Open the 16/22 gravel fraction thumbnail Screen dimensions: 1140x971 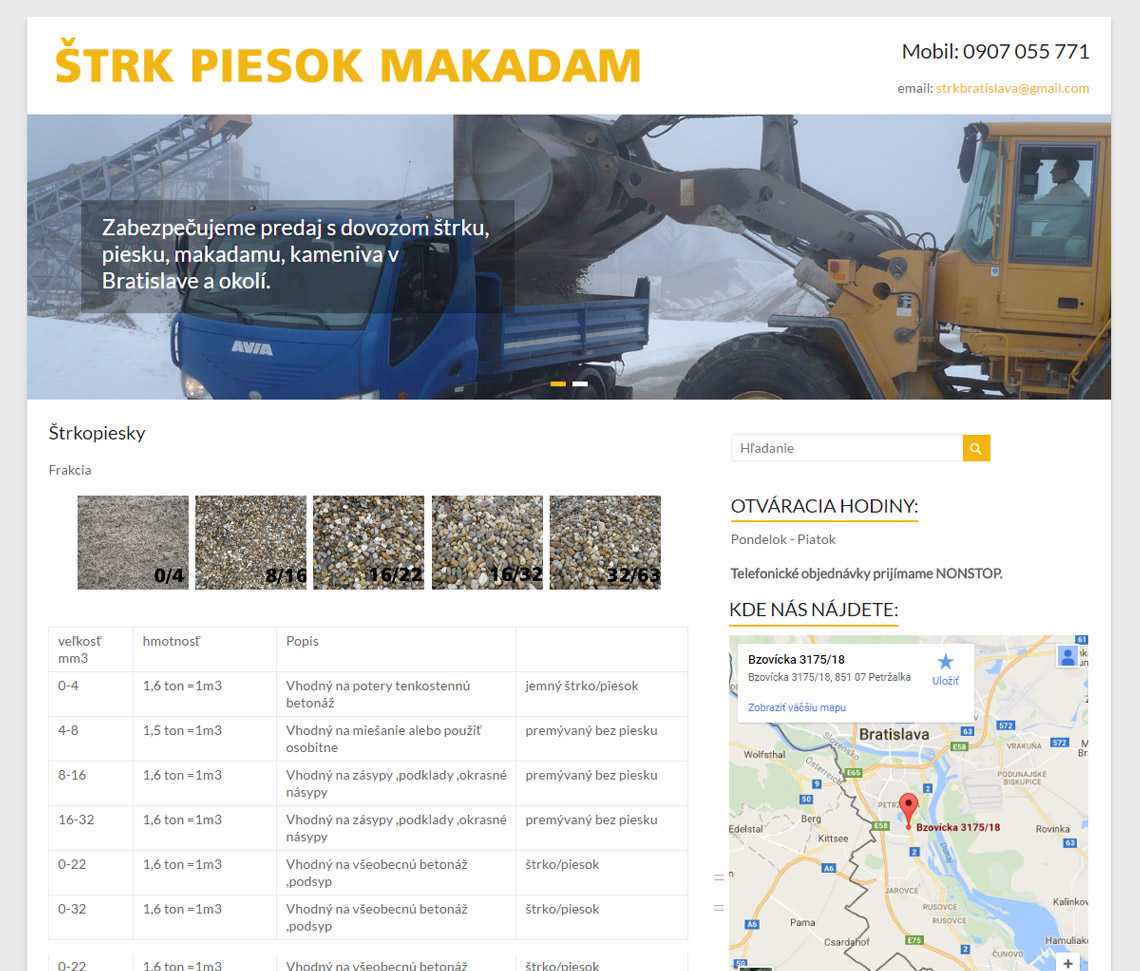tap(369, 542)
